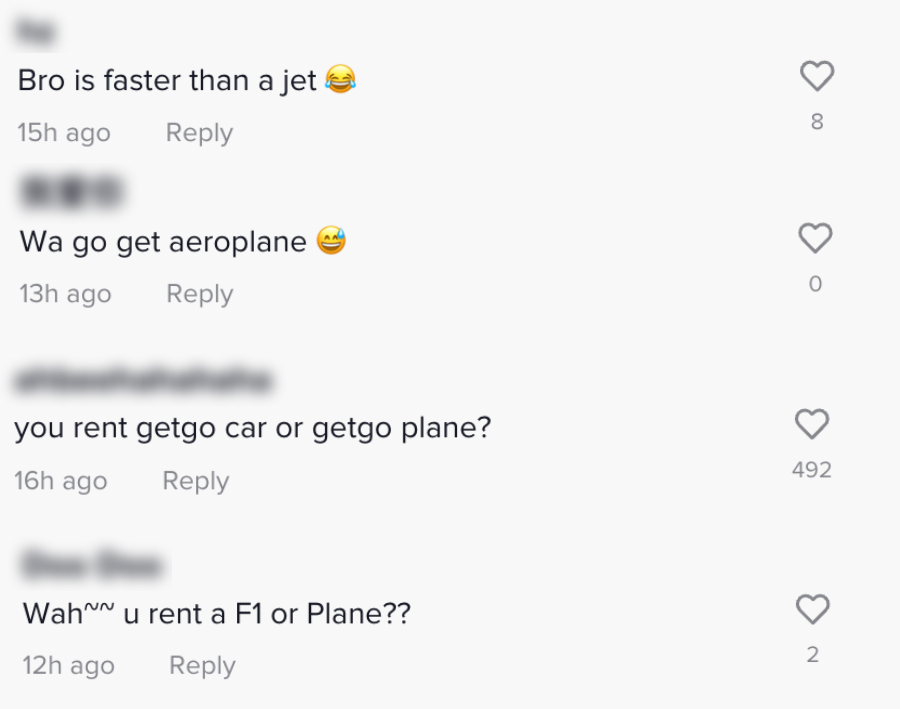Image resolution: width=900 pixels, height=709 pixels.
Task: Click the "Wah~~ u rent a F1 or Plane??" text
Action: tap(216, 613)
